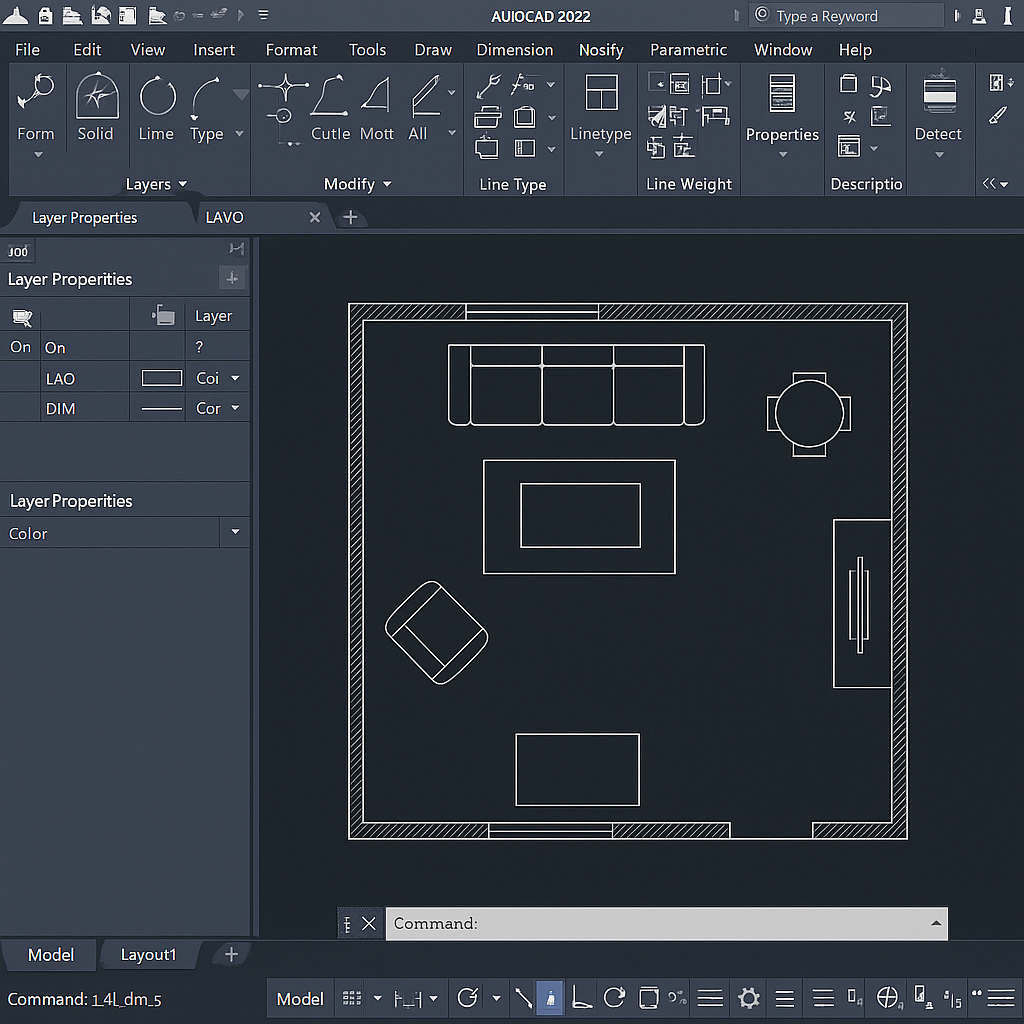Image resolution: width=1024 pixels, height=1024 pixels.
Task: Toggle the grid display in status bar
Action: click(x=352, y=998)
